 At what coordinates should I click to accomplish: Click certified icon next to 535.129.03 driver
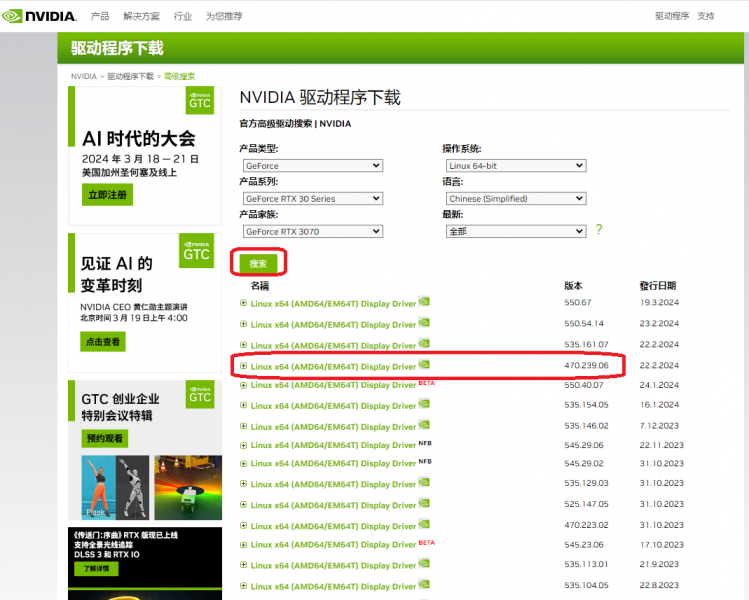[x=424, y=482]
